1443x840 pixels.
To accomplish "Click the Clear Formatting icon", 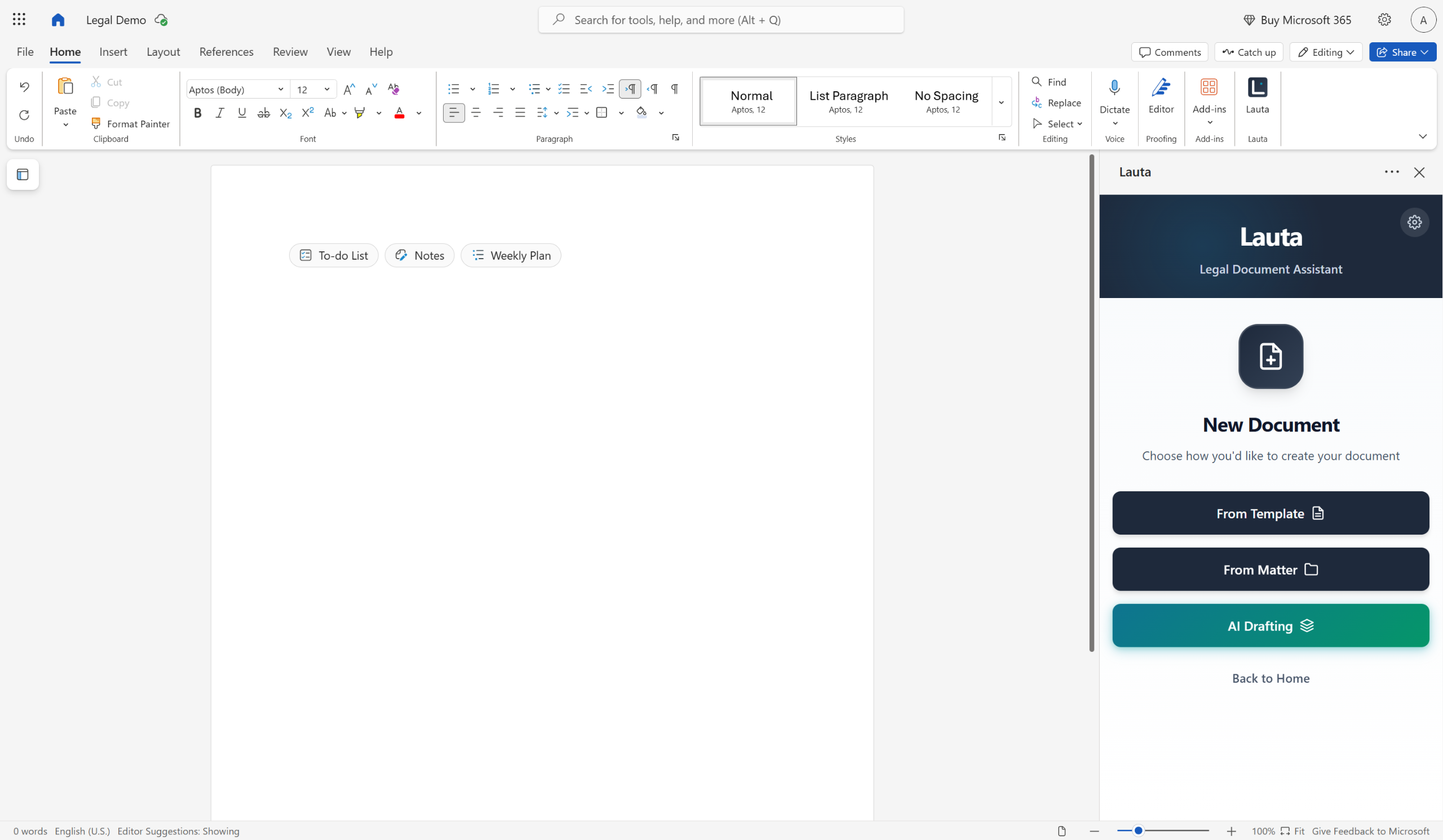I will click(393, 88).
